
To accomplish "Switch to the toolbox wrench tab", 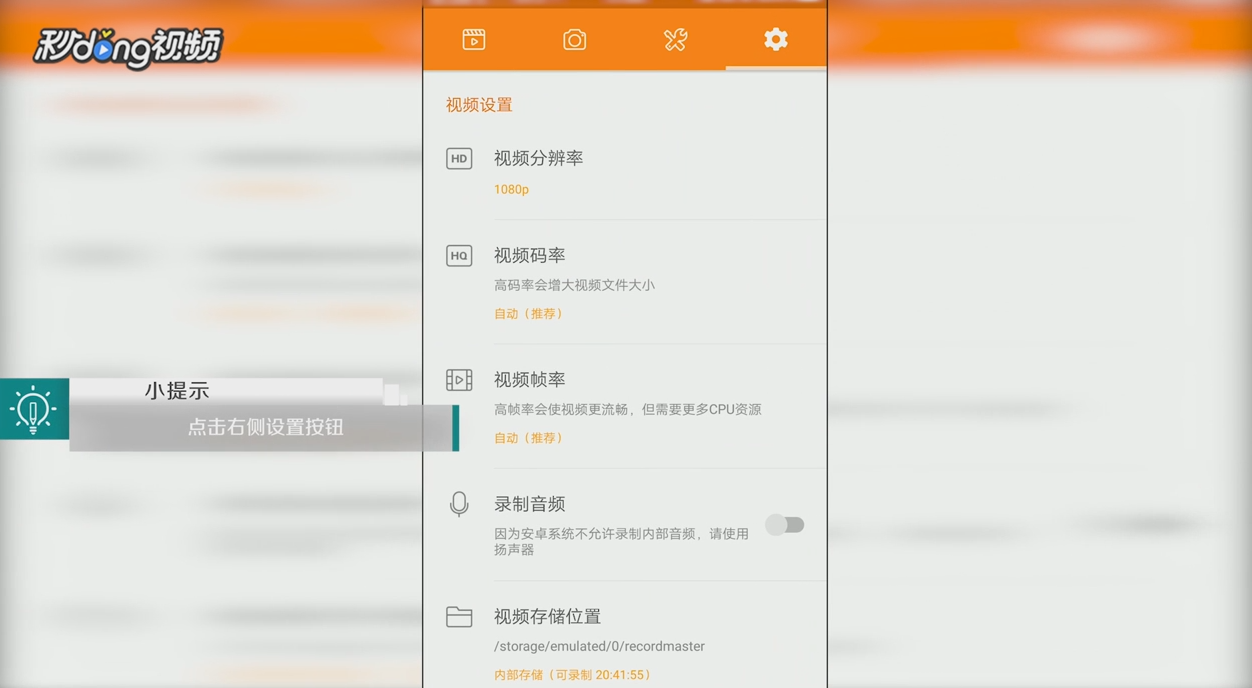I will click(674, 39).
